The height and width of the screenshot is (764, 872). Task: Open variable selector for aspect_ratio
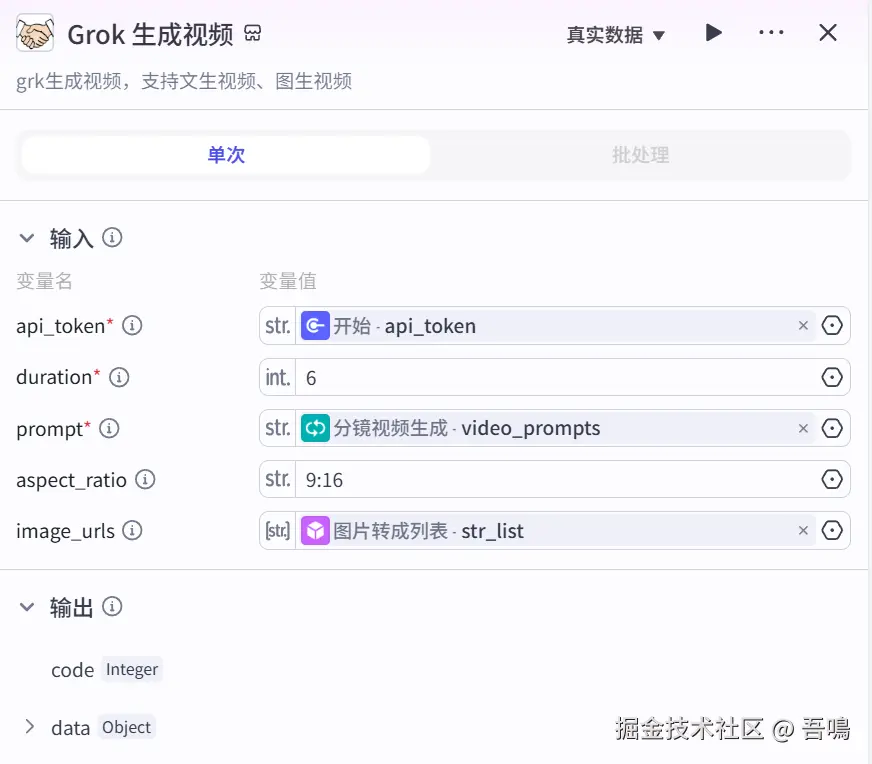[x=832, y=479]
